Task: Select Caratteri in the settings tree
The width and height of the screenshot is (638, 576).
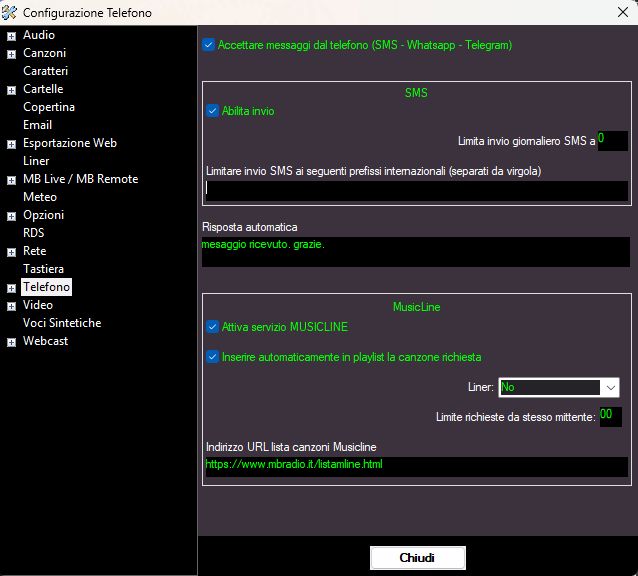Action: [45, 71]
